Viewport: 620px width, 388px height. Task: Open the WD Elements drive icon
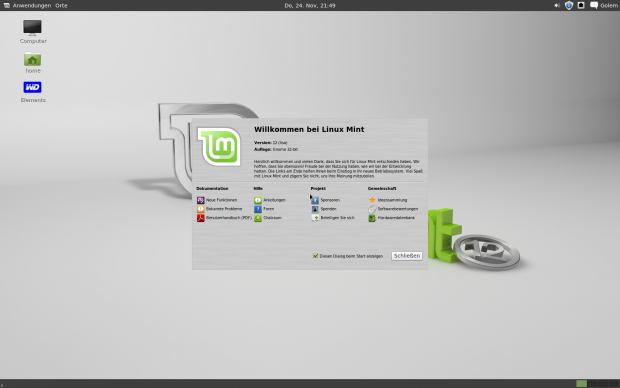(x=32, y=87)
